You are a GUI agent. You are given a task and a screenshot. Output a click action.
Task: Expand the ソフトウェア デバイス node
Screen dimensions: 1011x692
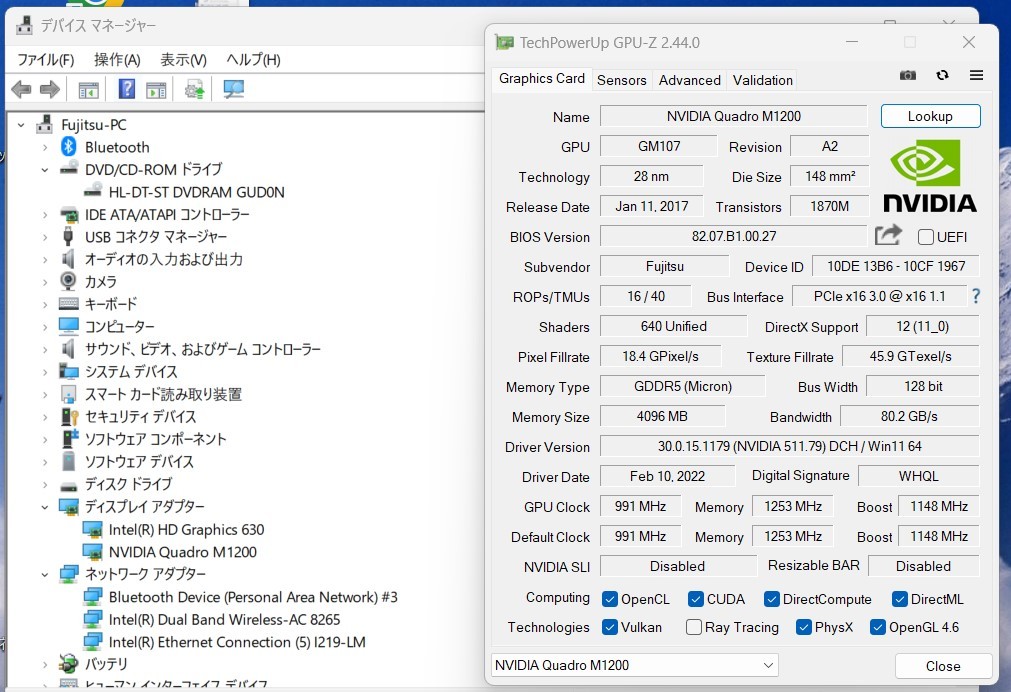(x=44, y=462)
